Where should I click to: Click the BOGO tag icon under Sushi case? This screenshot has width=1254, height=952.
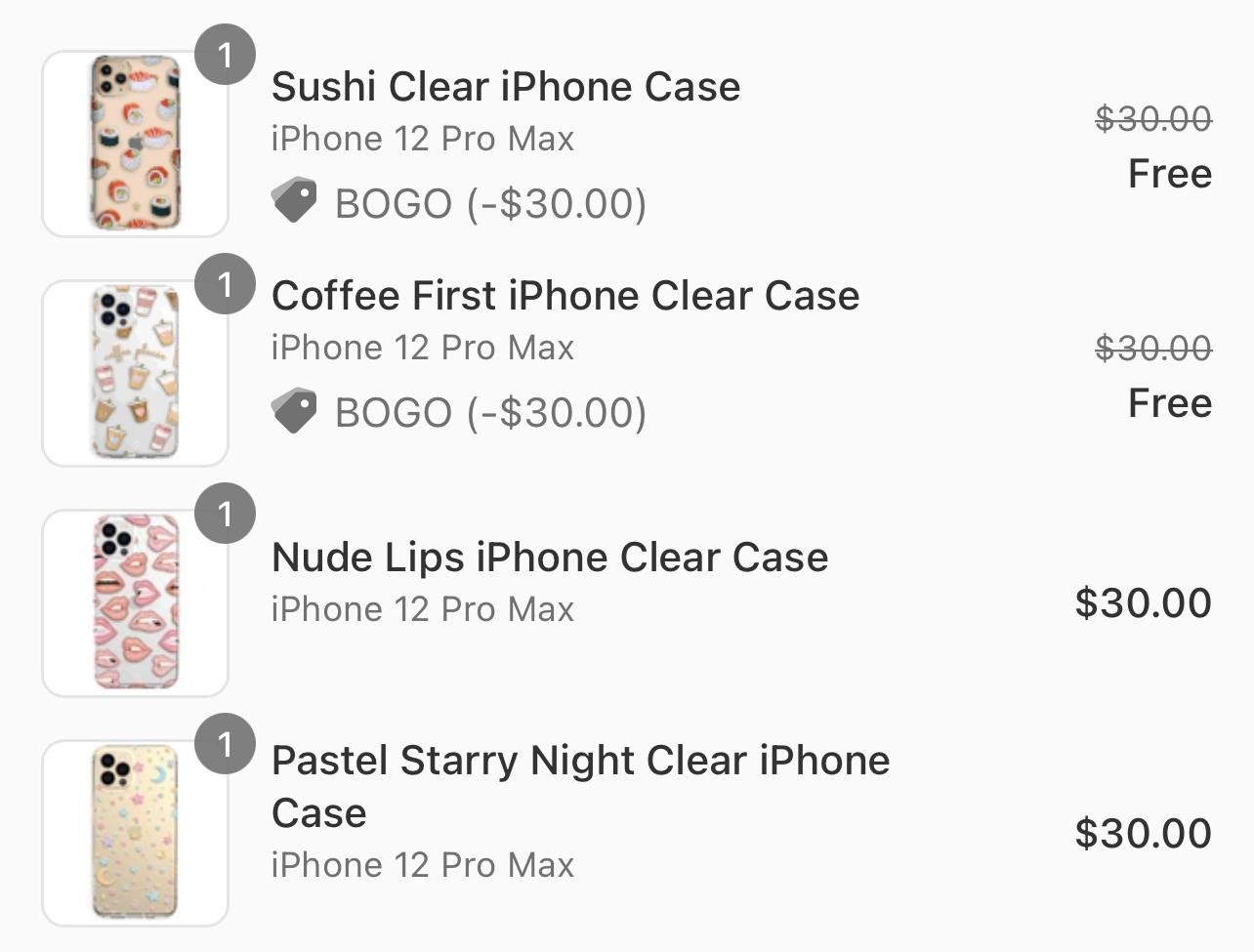click(x=294, y=200)
